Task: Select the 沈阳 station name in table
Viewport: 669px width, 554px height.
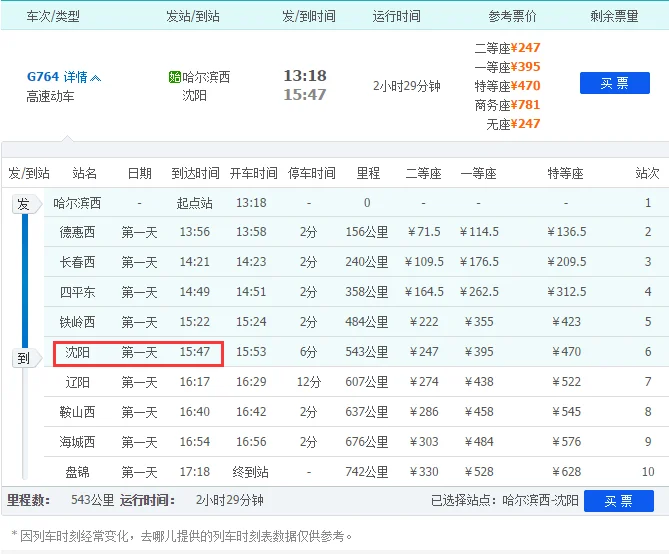Action: (77, 352)
